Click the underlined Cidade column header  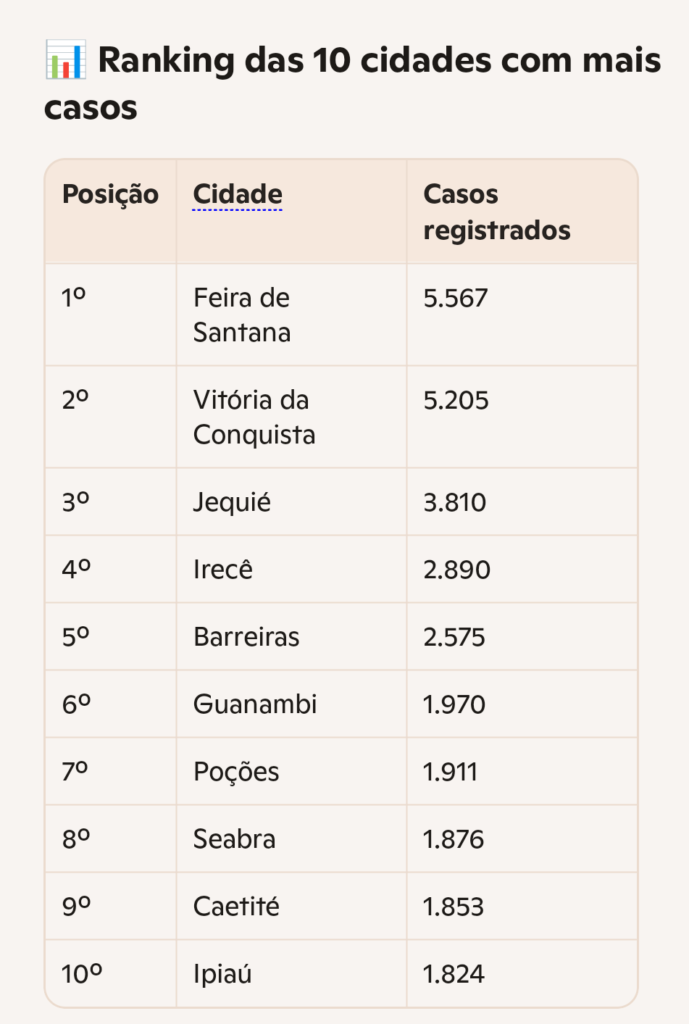coord(238,194)
